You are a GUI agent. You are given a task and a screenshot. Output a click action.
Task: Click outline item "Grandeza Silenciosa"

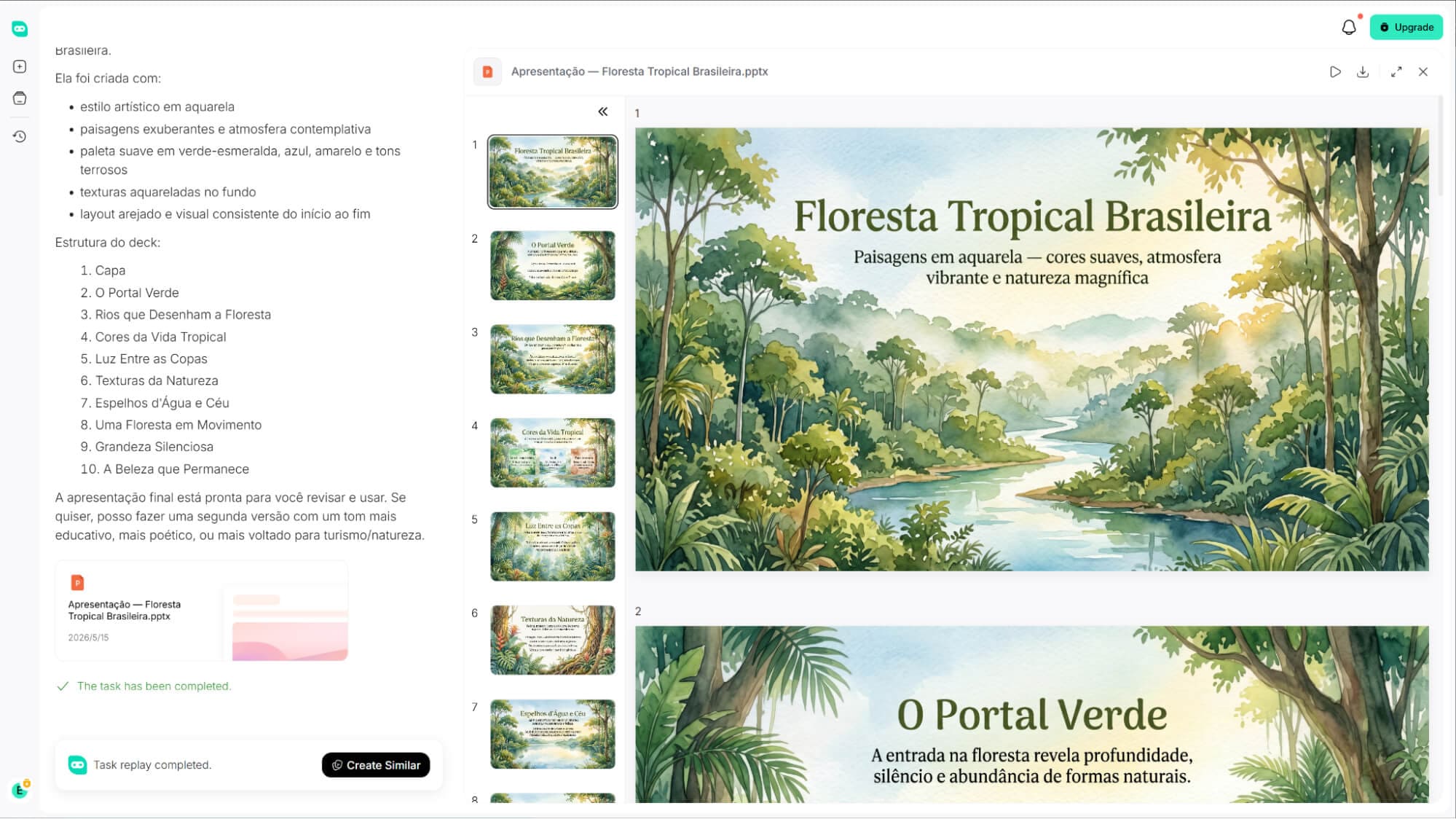coord(154,447)
